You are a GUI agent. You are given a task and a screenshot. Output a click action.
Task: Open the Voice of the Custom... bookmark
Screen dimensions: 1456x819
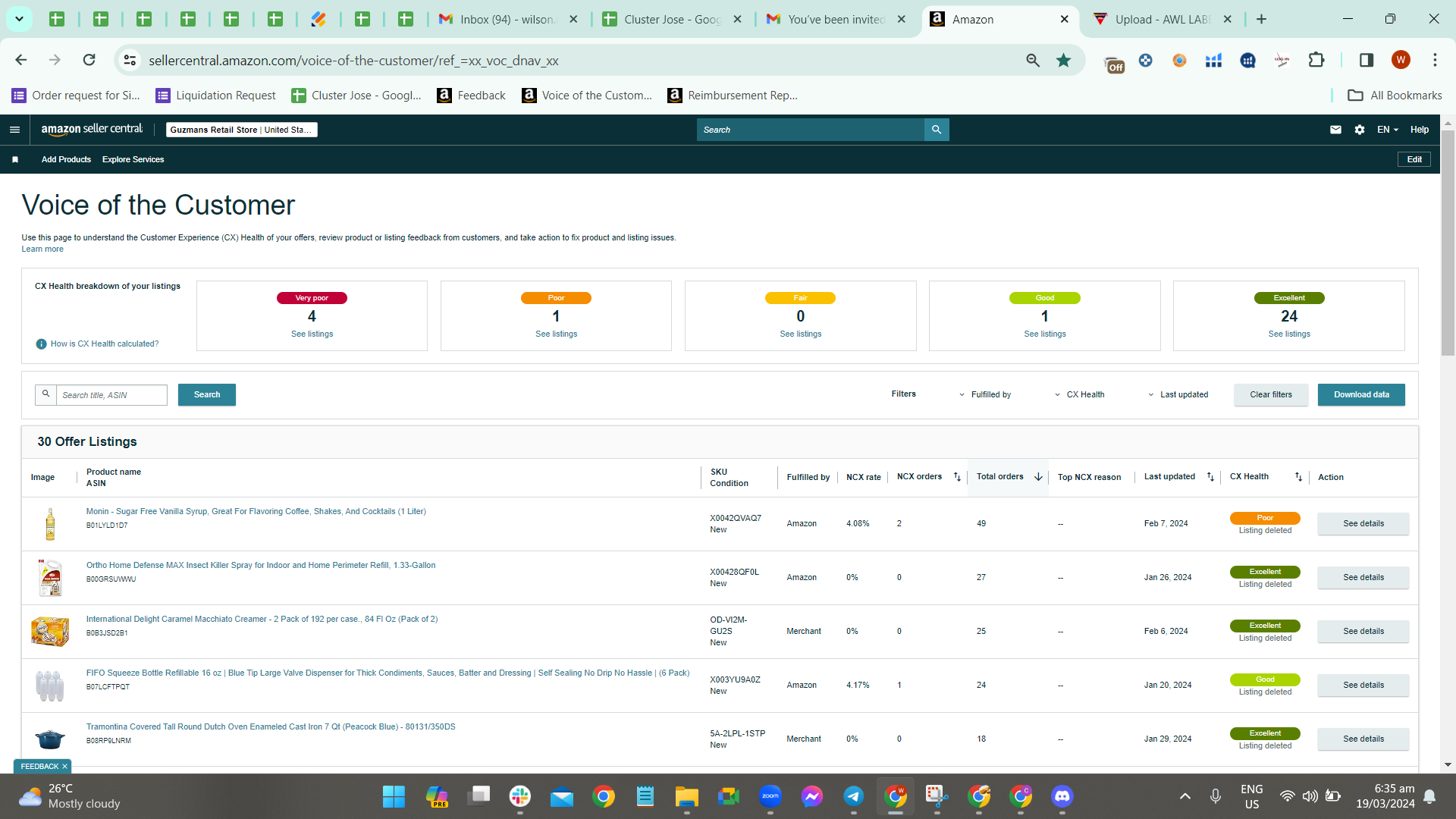click(x=588, y=95)
